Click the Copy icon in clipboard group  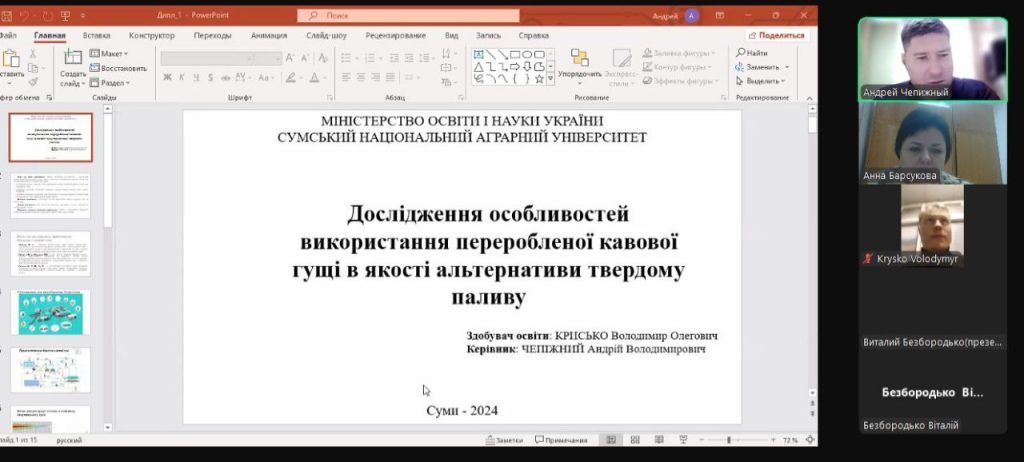tap(33, 67)
